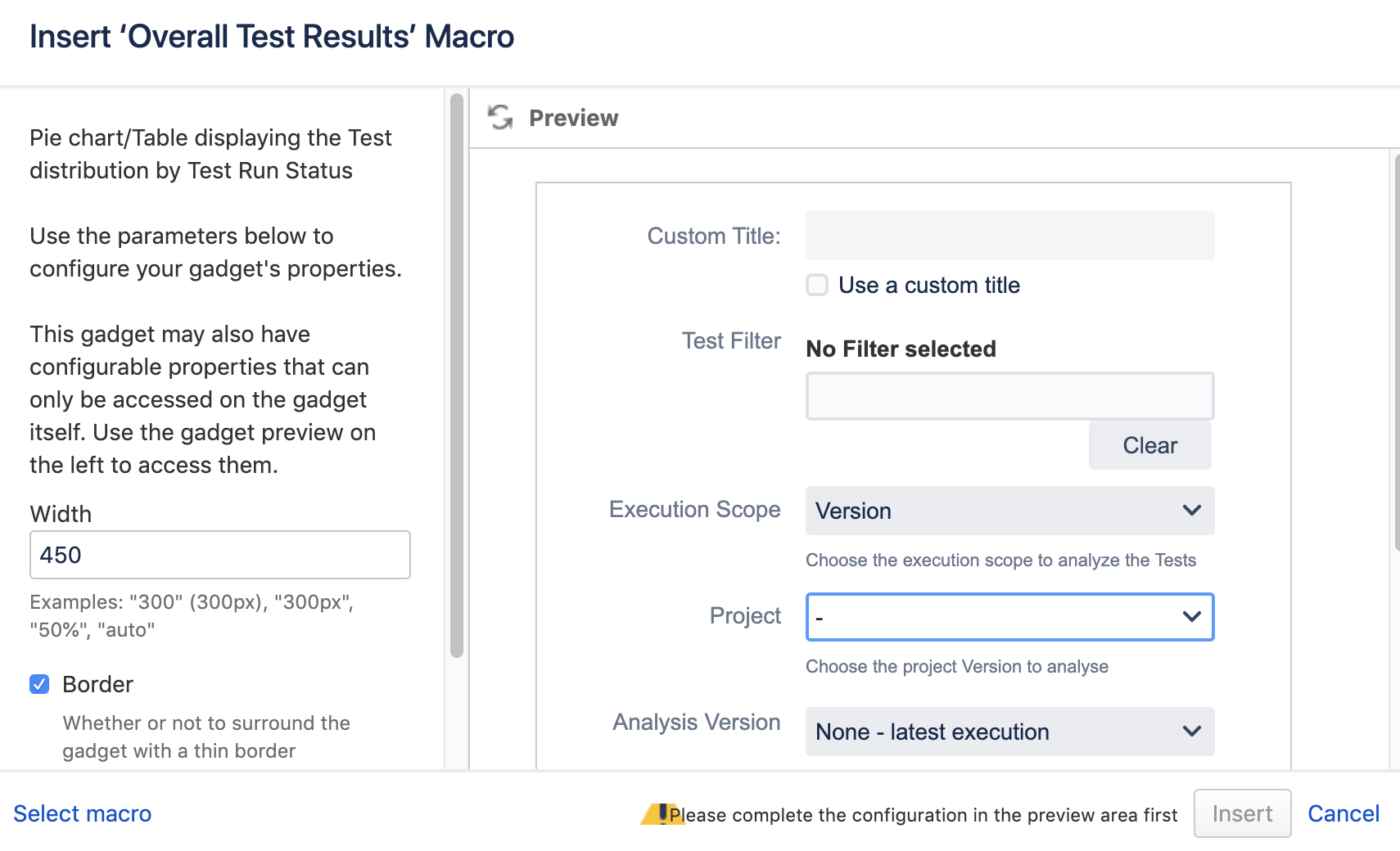Click the Test Filter input box

[x=1009, y=396]
